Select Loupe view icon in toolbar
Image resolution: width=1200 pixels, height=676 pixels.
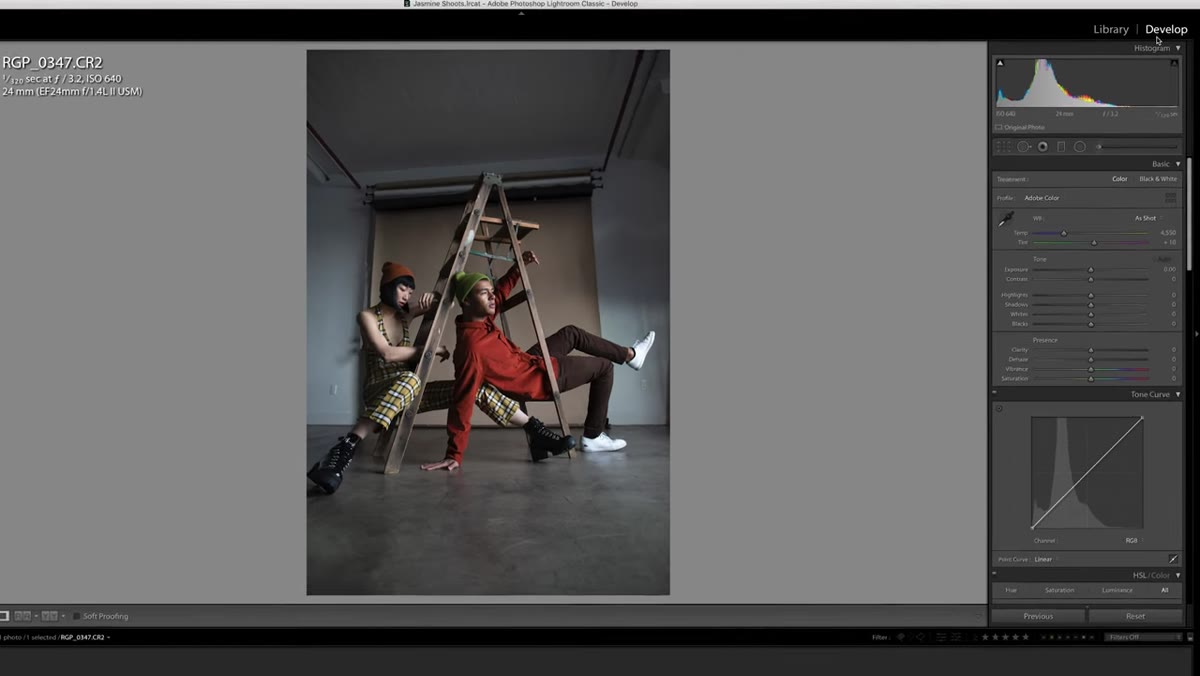(4, 616)
